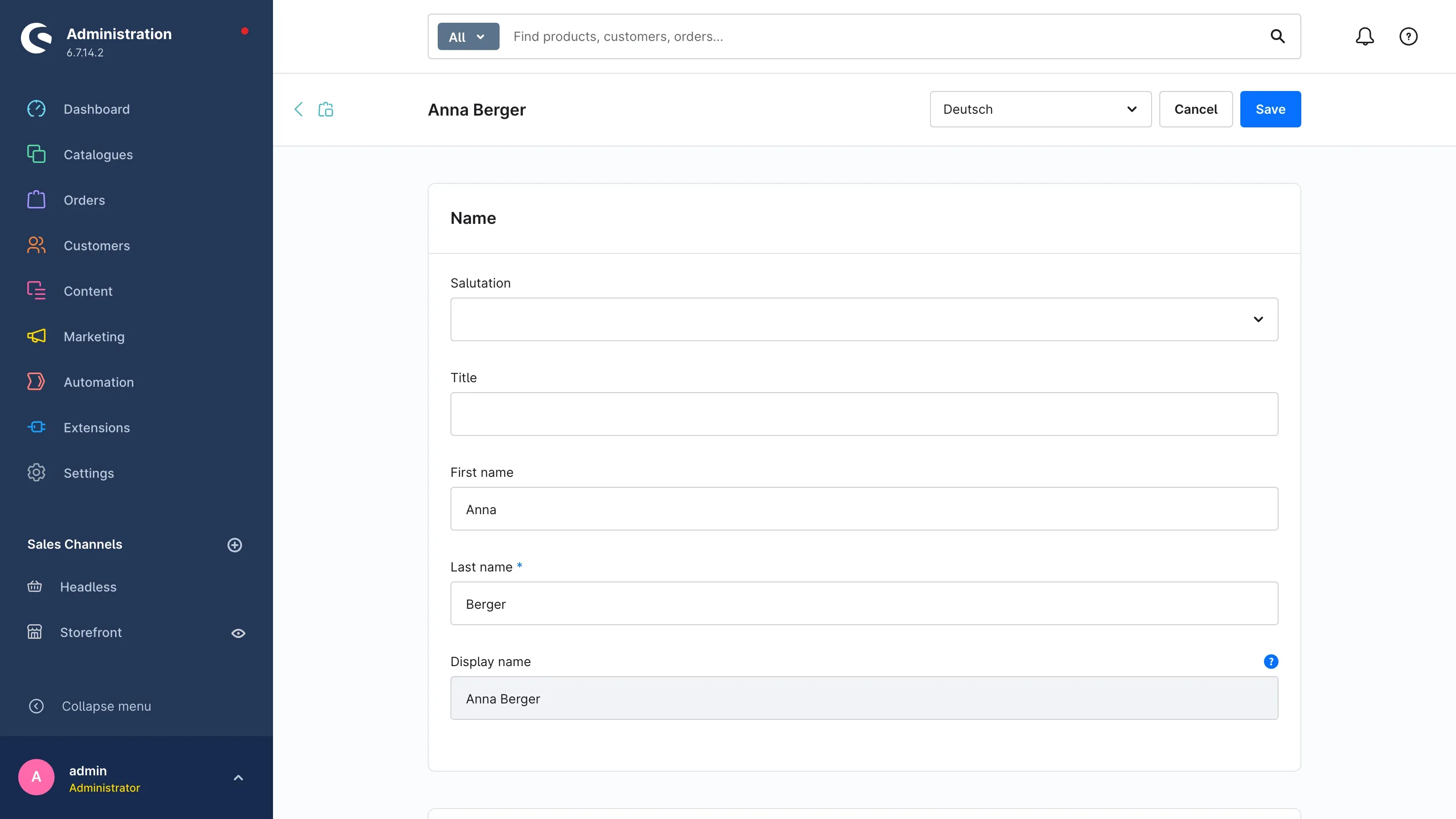Click into the Title field
The width and height of the screenshot is (1456, 819).
coord(864,414)
